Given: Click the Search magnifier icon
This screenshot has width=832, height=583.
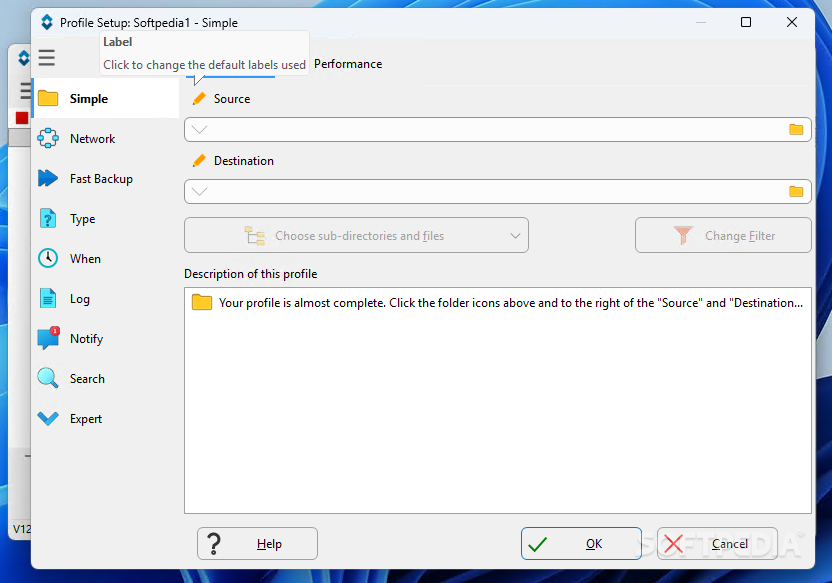Looking at the screenshot, I should [x=48, y=378].
